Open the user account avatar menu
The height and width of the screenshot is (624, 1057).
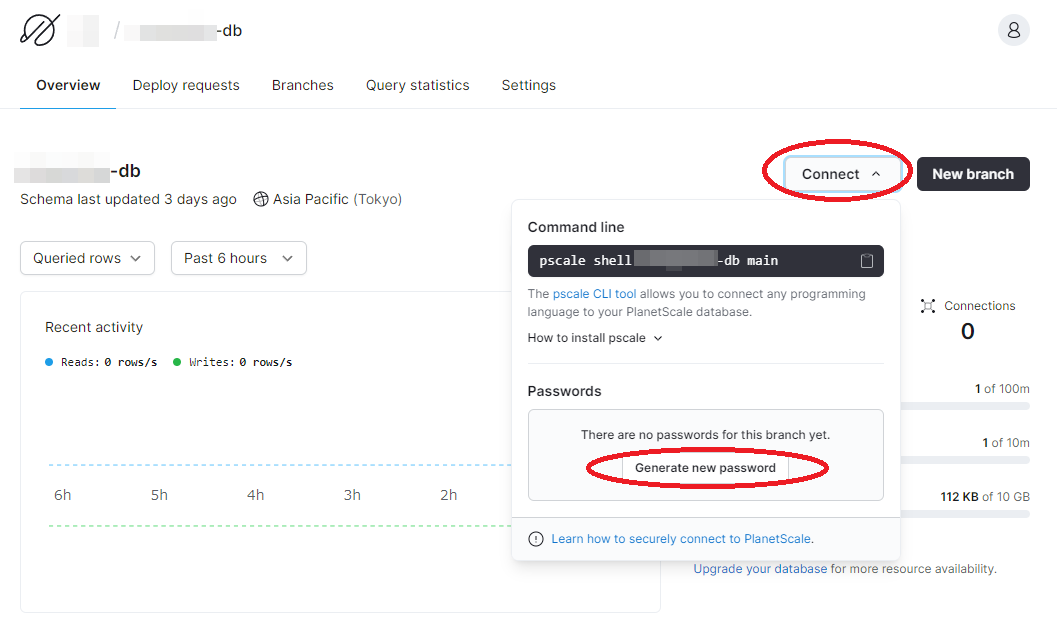coord(1013,30)
